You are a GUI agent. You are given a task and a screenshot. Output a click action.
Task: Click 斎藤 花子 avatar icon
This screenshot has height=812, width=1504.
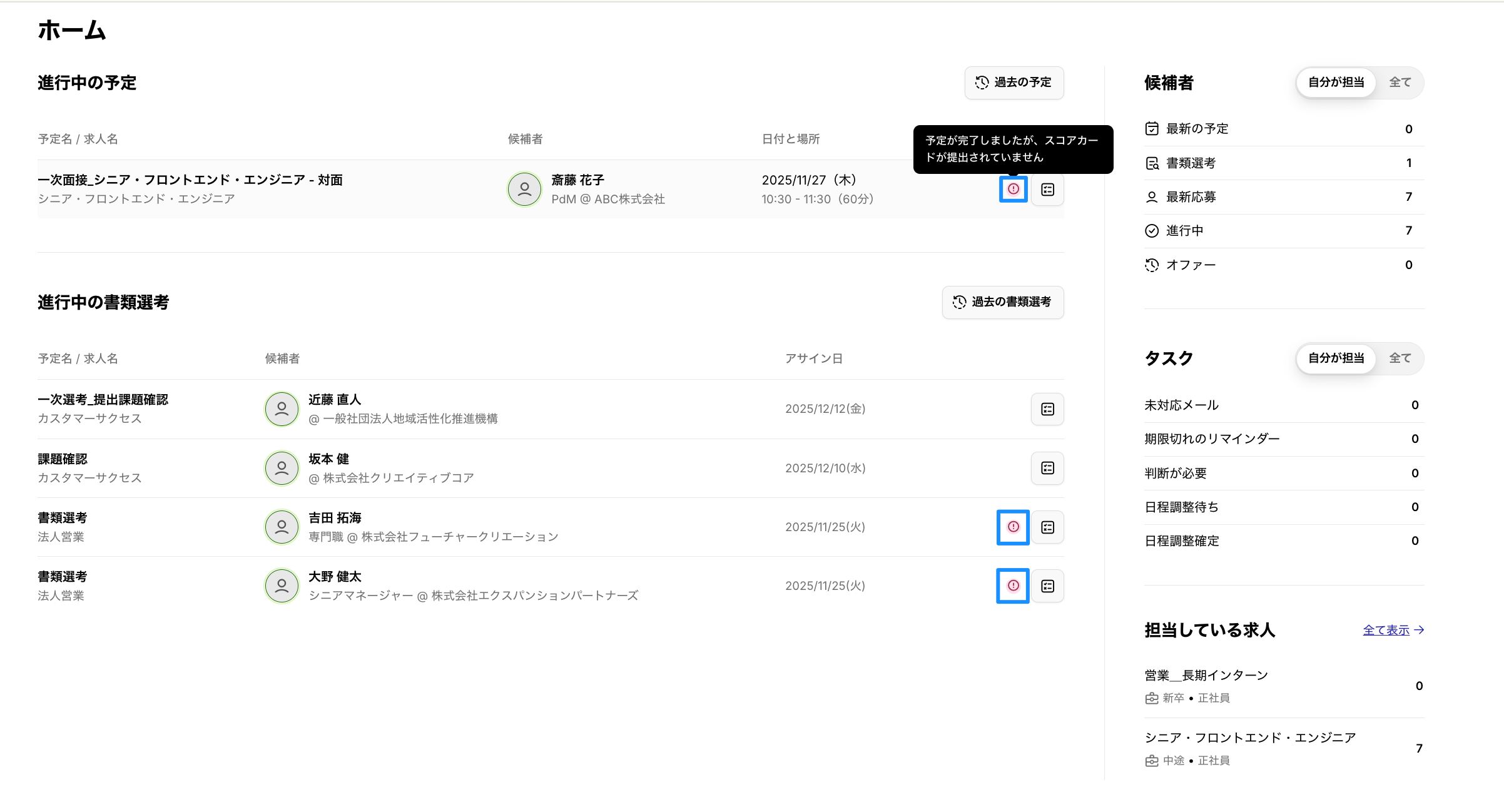(x=524, y=189)
